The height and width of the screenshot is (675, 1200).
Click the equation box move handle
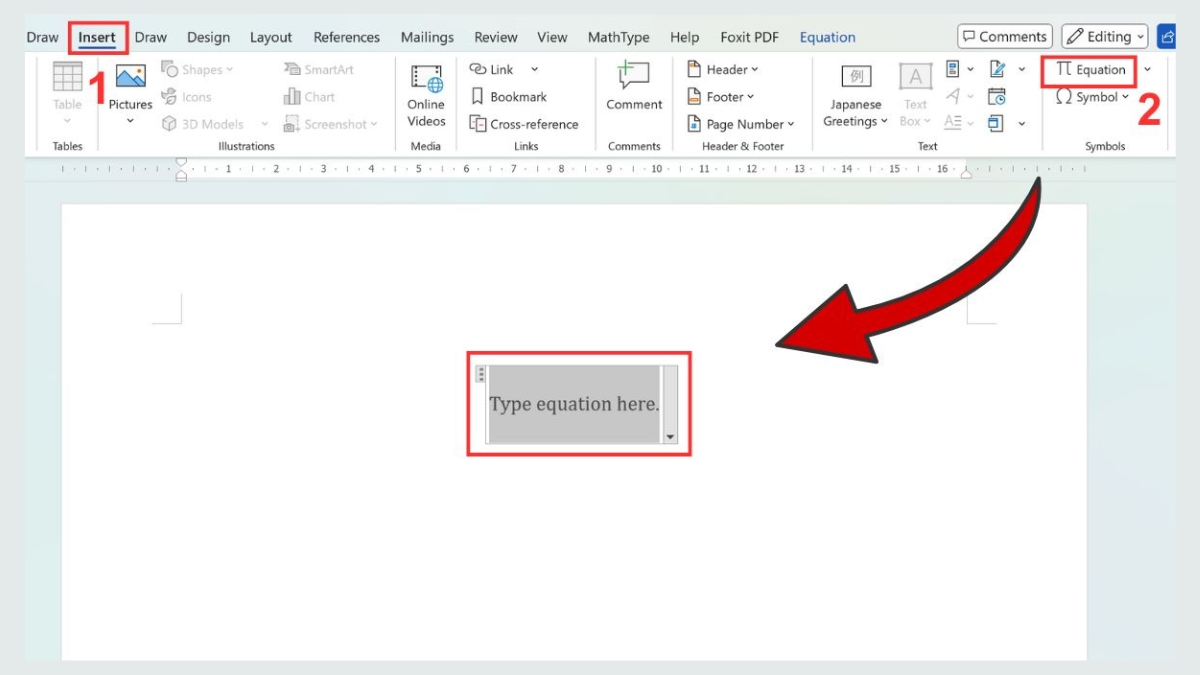[x=481, y=374]
